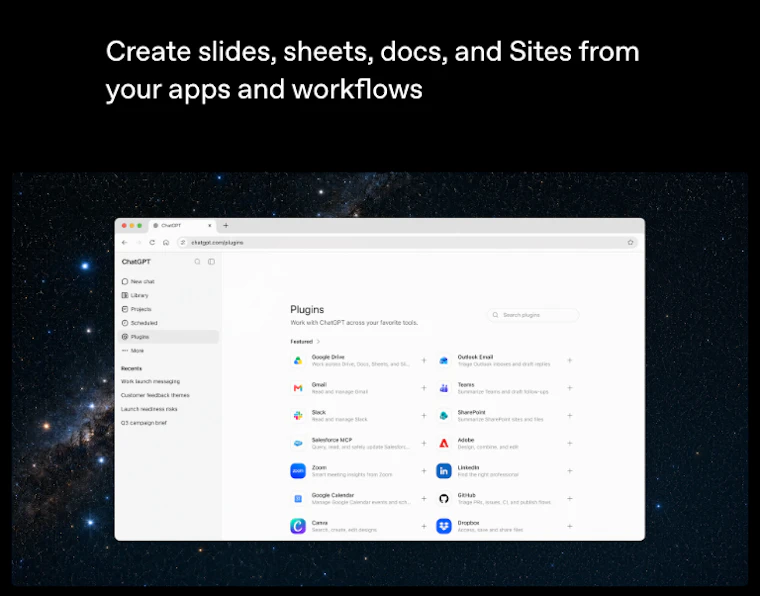Click the Google Drive plugin icon
The height and width of the screenshot is (596, 760).
point(298,361)
